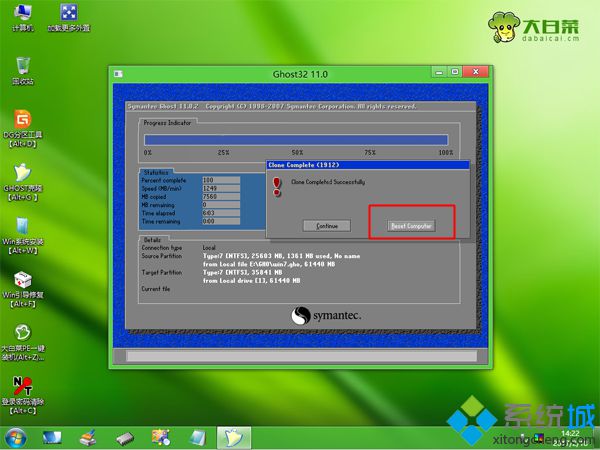600x450 pixels.
Task: Launch GHOST clone (Alt+G) desktop icon
Action: click(23, 183)
